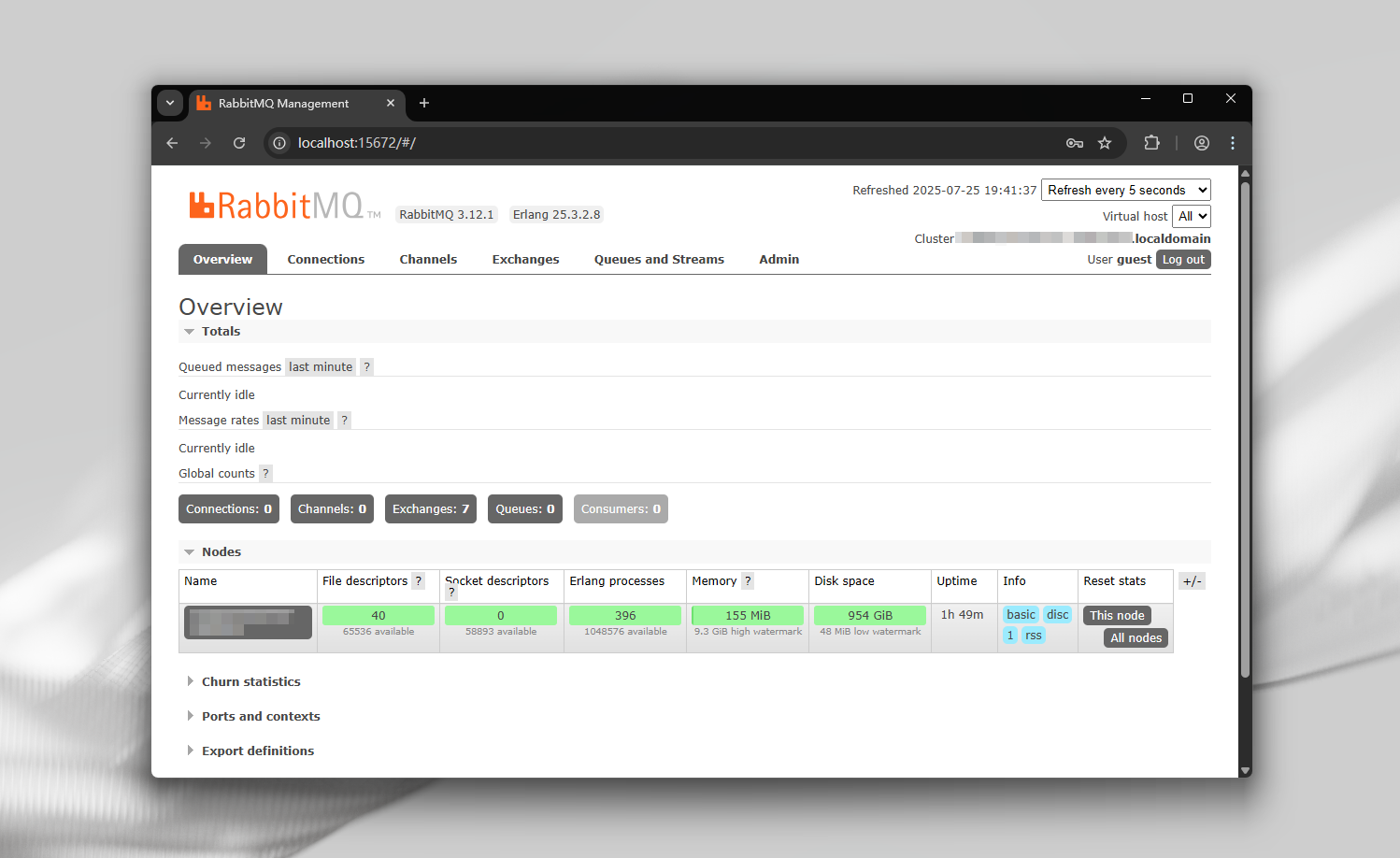
Task: Open the Queues and Streams tab
Action: tap(659, 260)
